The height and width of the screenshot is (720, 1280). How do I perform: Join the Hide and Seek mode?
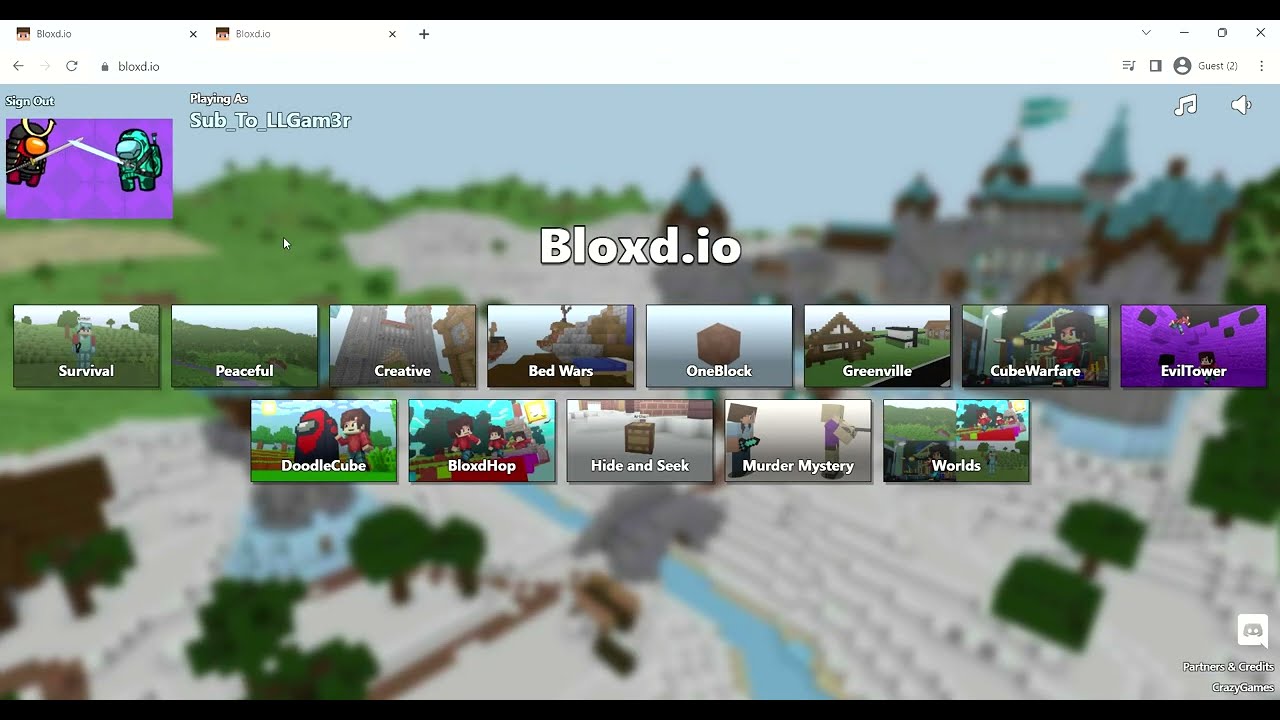coord(640,441)
